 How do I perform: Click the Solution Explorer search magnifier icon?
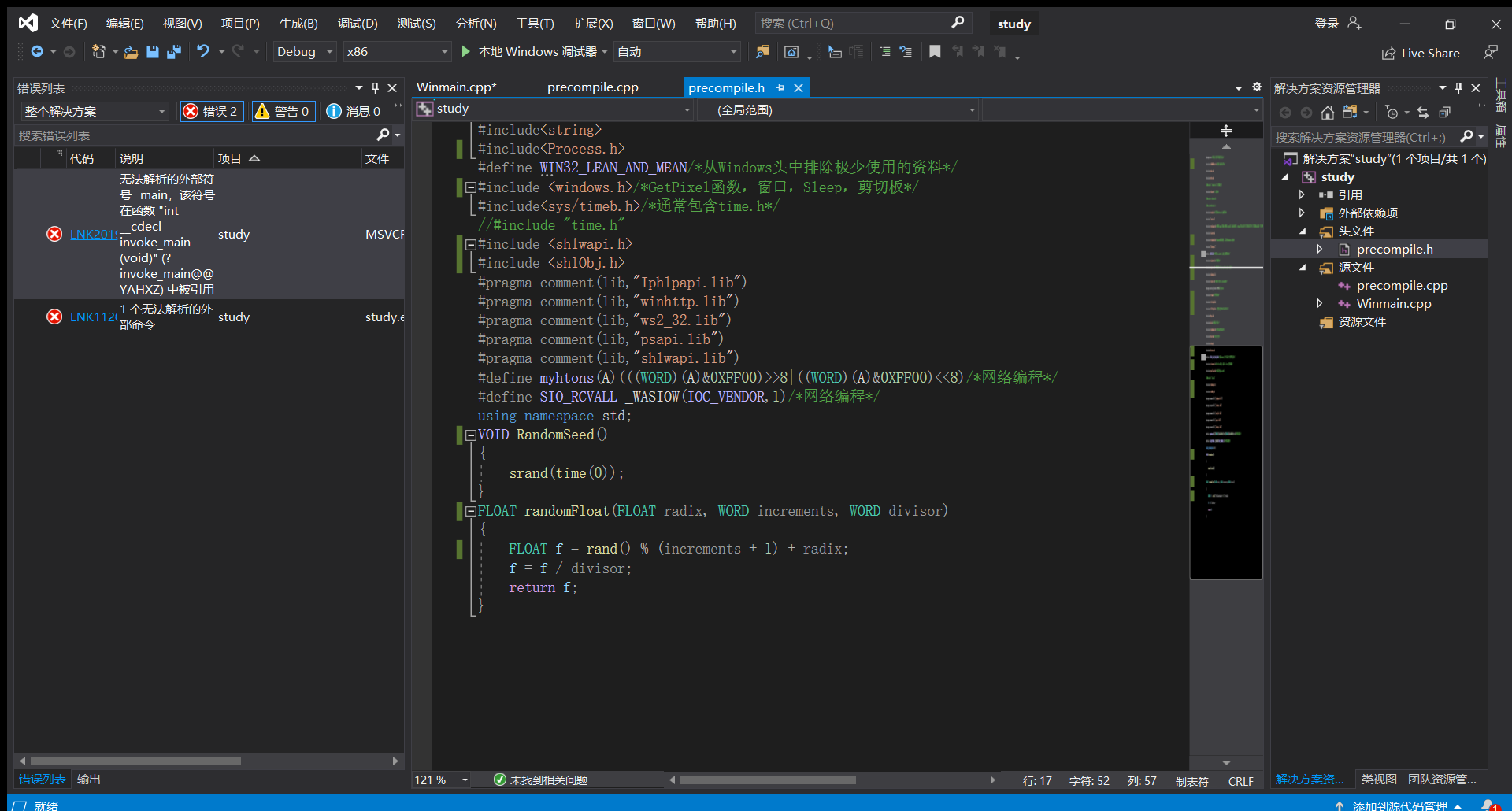click(1466, 137)
